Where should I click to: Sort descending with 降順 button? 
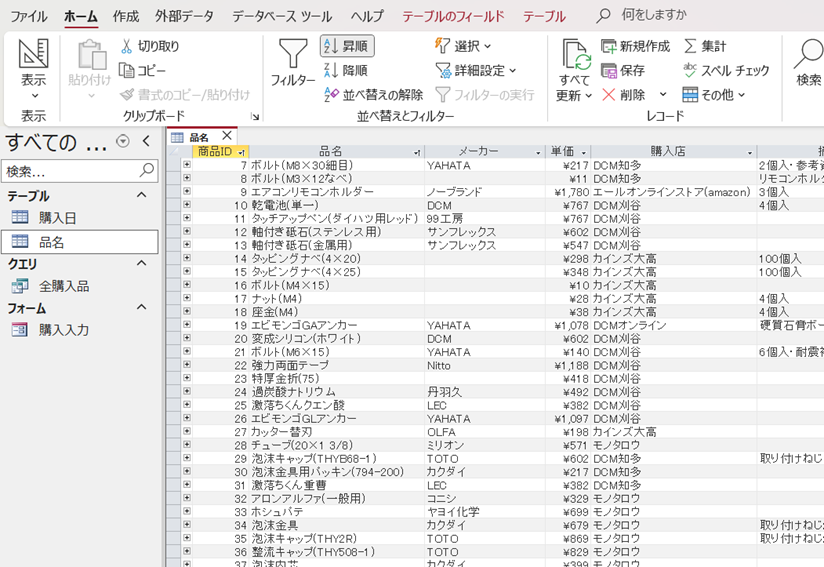[347, 70]
